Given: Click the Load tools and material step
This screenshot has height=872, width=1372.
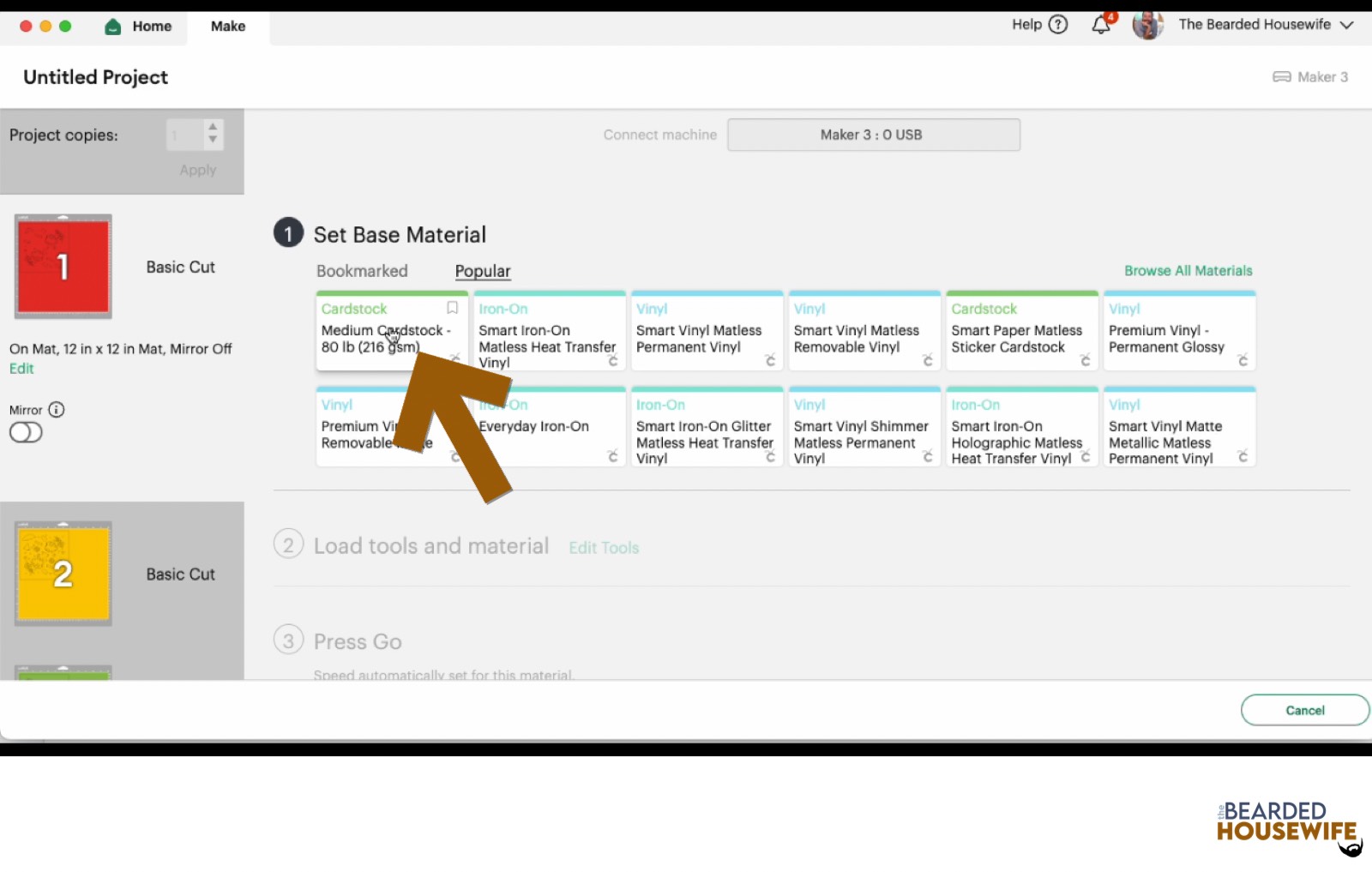Looking at the screenshot, I should [431, 546].
